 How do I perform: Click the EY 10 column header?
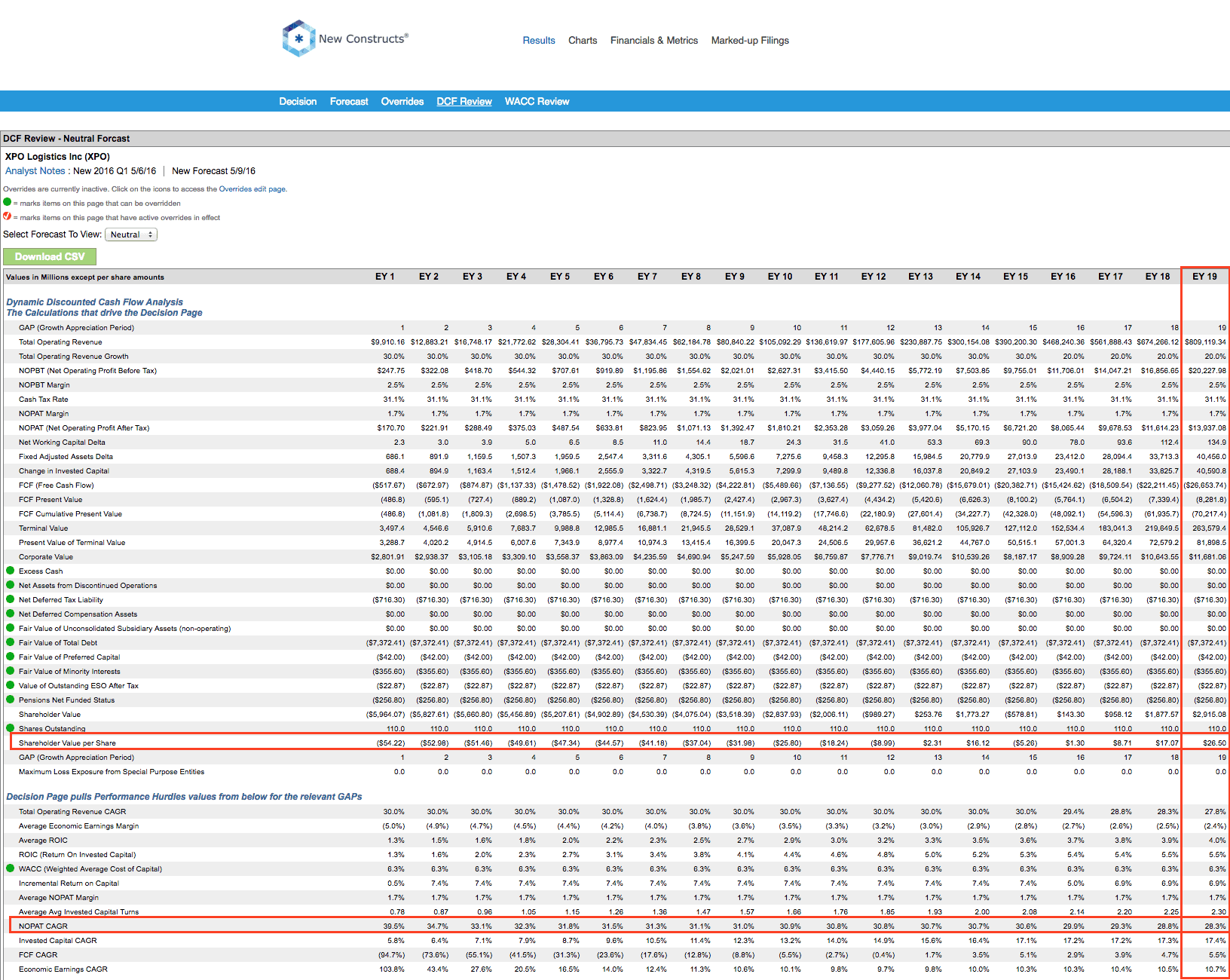click(780, 277)
